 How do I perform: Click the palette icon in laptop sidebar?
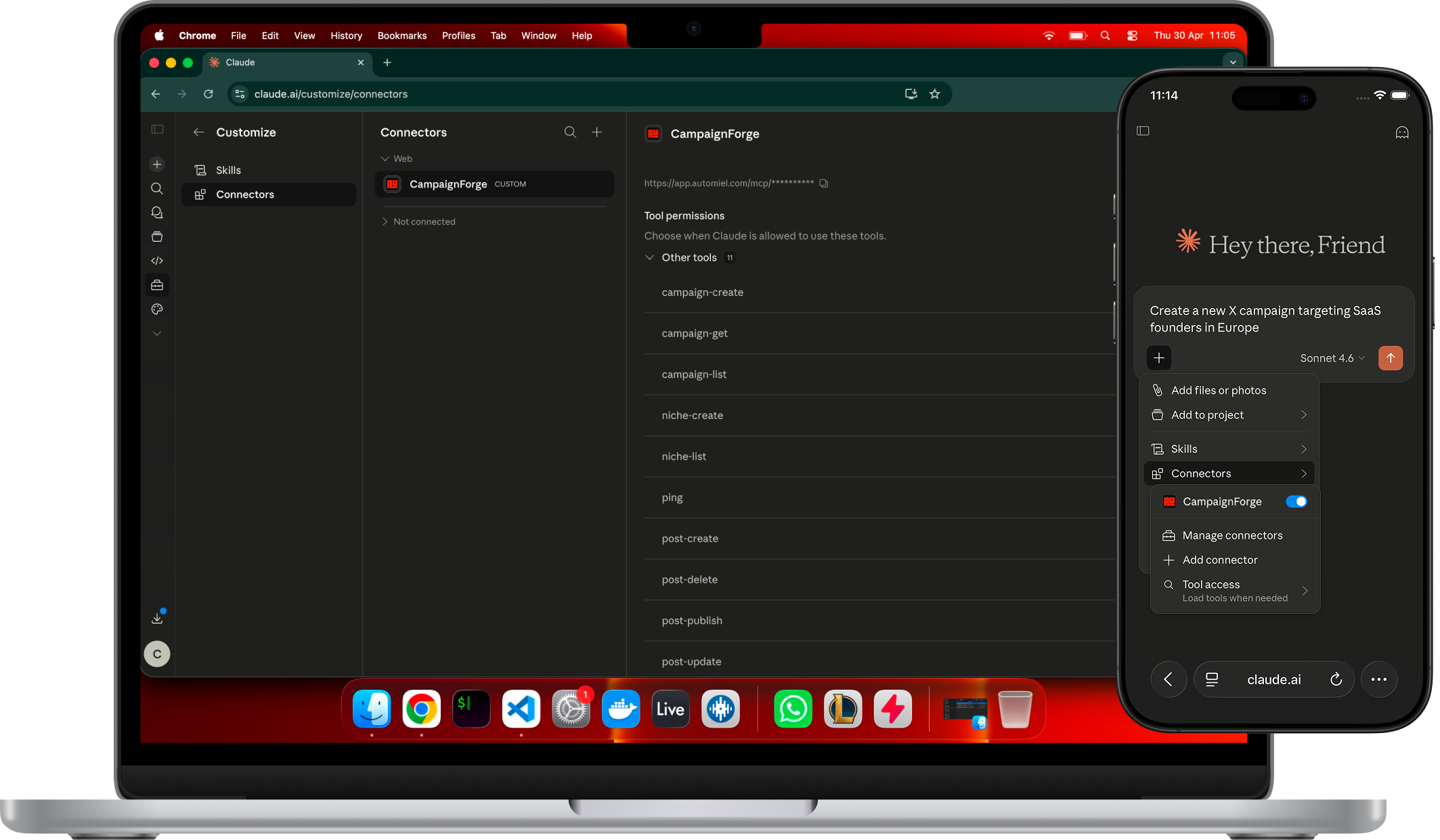[157, 309]
